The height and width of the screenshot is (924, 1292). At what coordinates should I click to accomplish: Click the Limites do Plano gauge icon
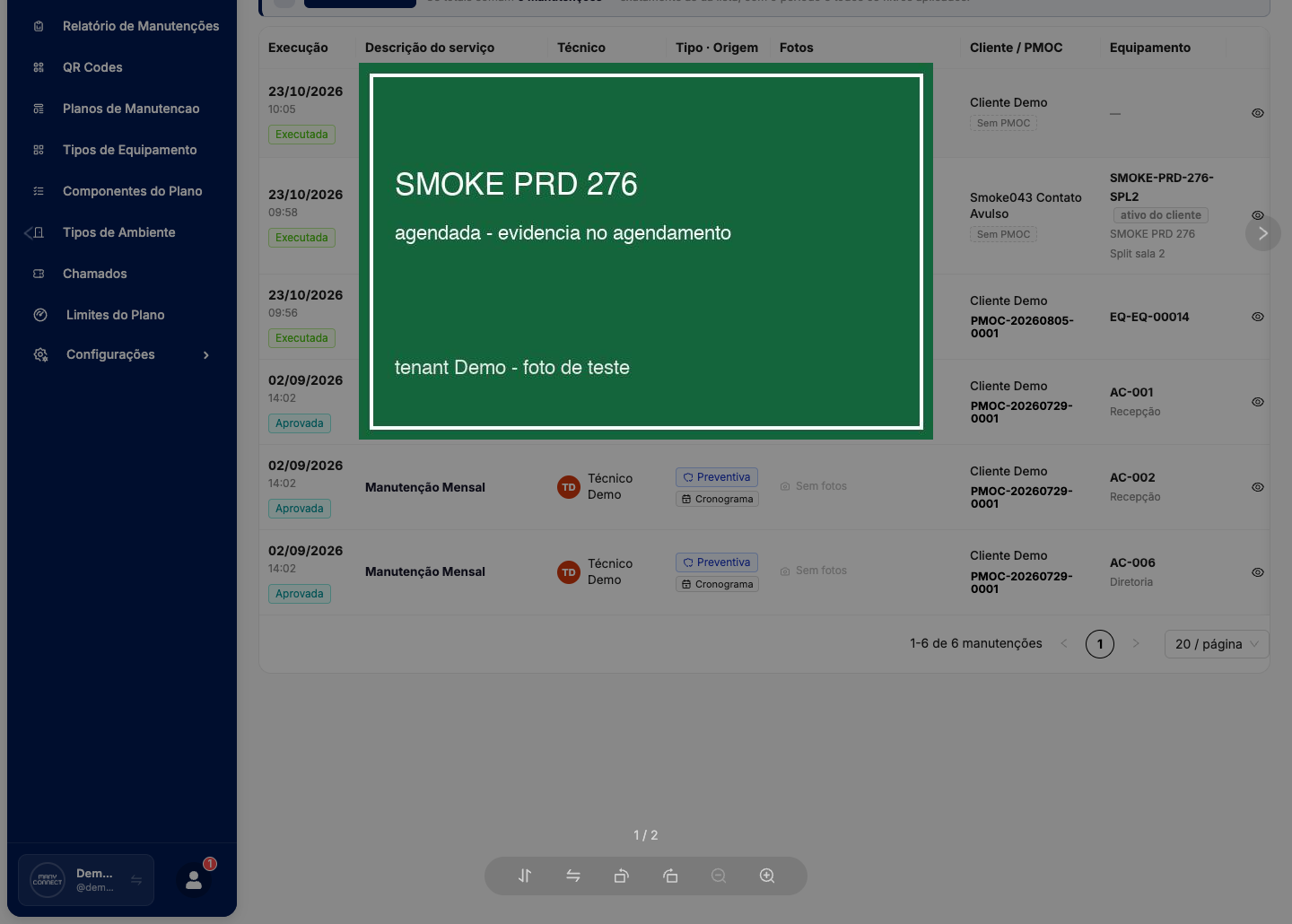(40, 315)
